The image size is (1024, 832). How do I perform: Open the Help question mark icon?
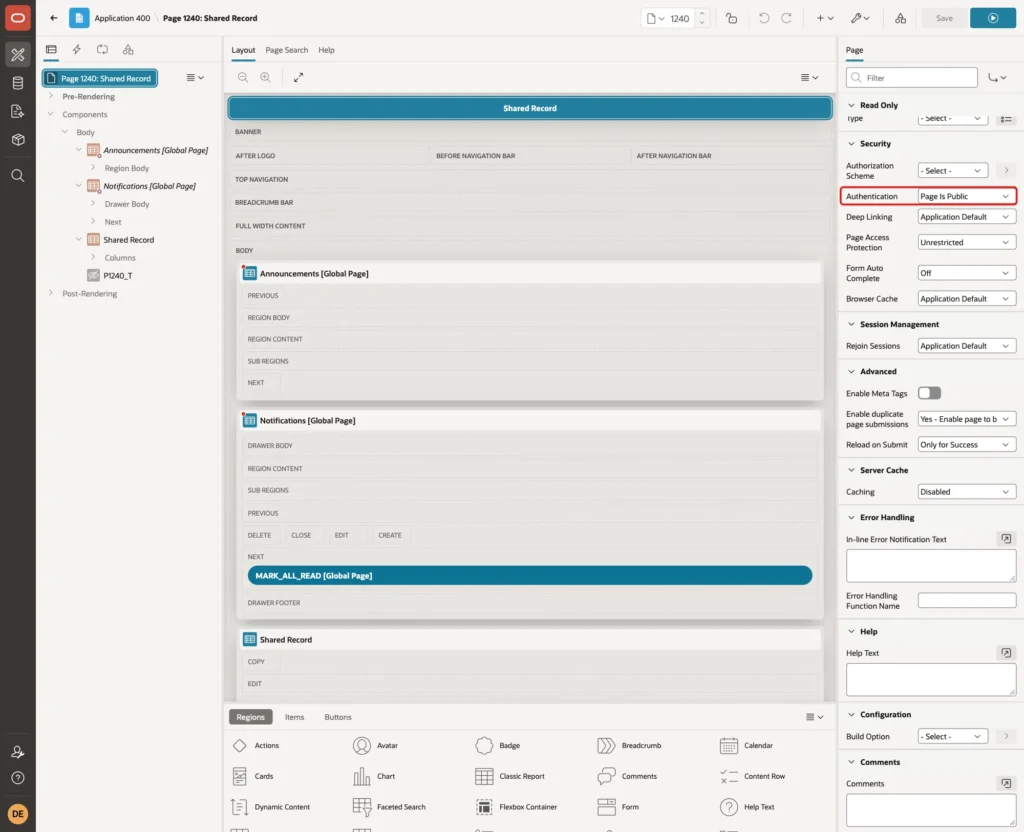click(18, 778)
